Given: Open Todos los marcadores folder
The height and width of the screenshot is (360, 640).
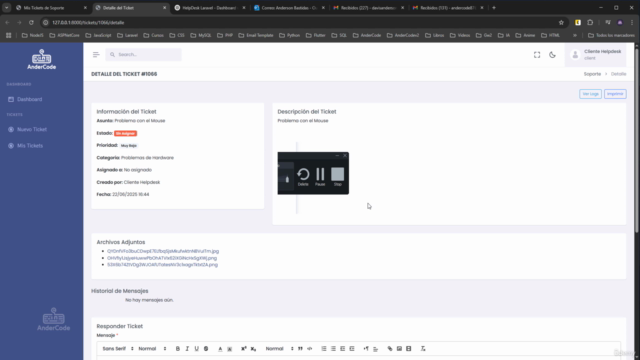Looking at the screenshot, I should click(611, 36).
